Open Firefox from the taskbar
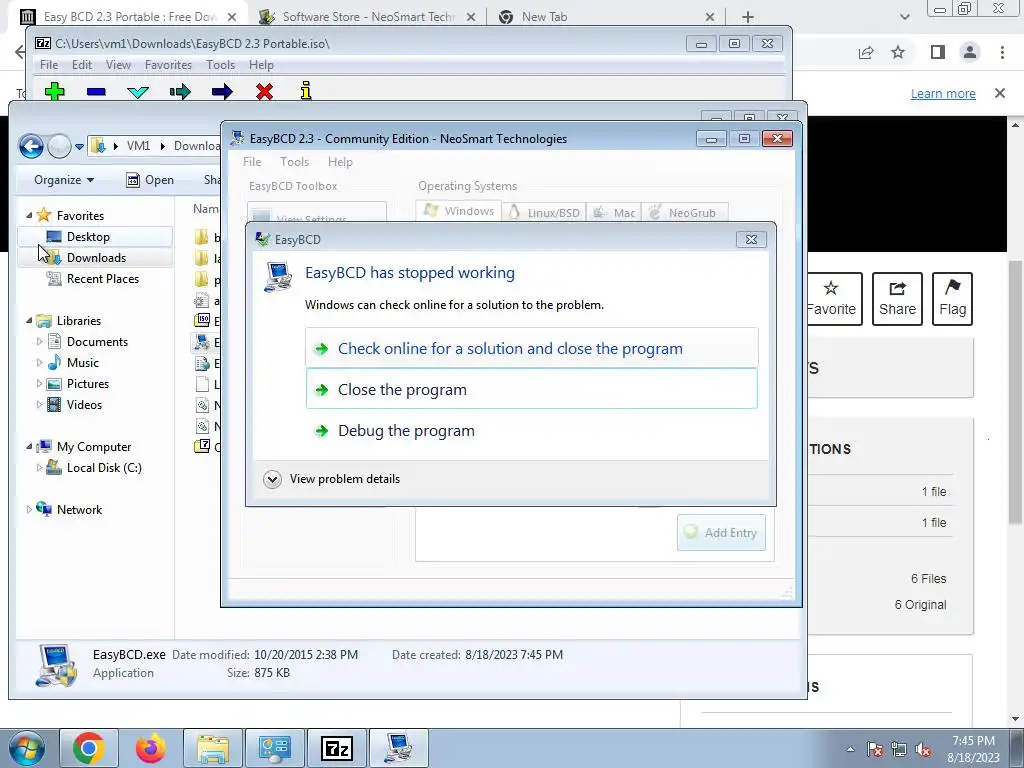The image size is (1024, 768). pos(151,748)
